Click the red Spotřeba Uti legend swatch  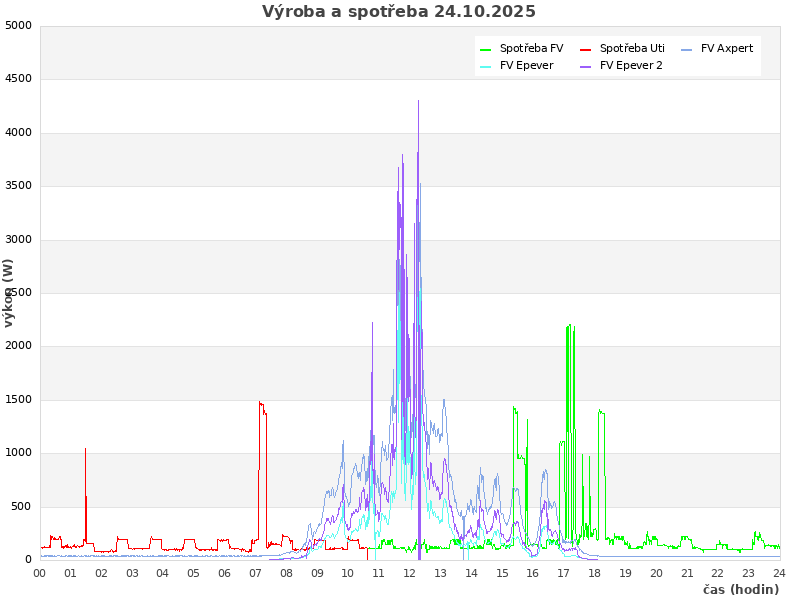point(586,49)
